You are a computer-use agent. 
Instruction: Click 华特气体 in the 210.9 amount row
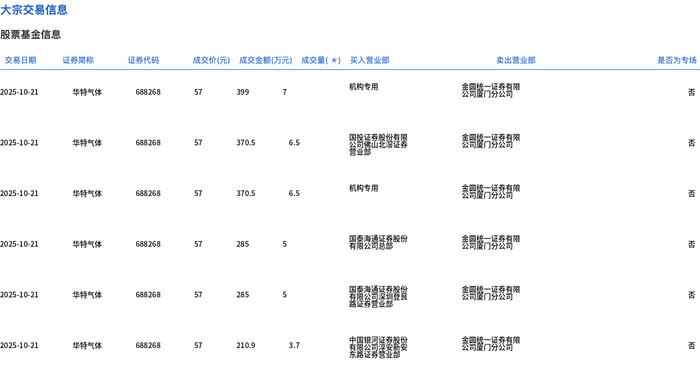pos(87,345)
